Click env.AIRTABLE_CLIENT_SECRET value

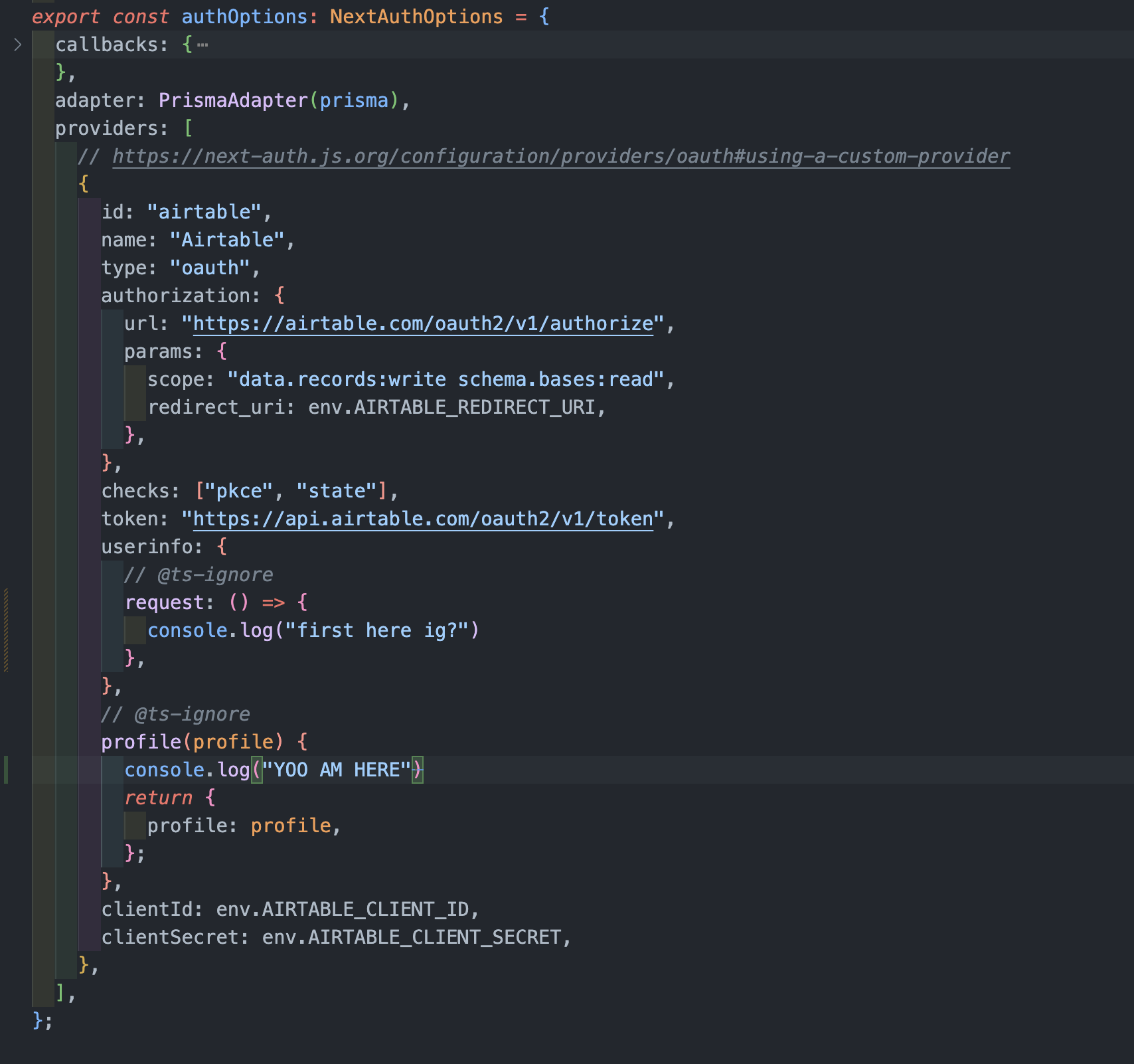[412, 937]
